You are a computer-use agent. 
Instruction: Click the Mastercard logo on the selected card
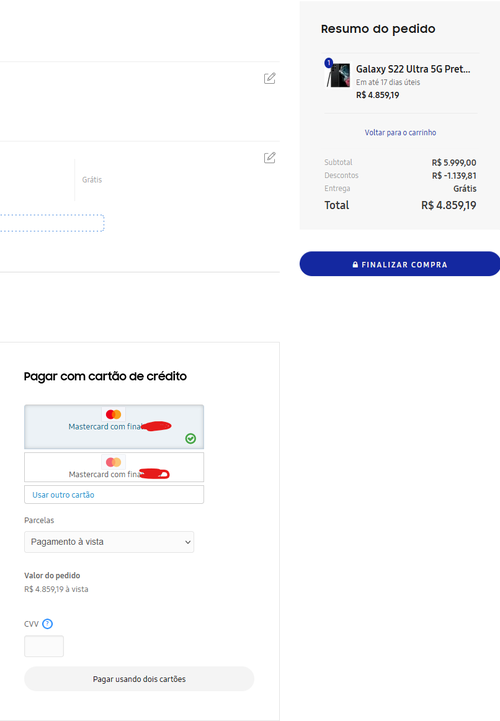point(113,414)
